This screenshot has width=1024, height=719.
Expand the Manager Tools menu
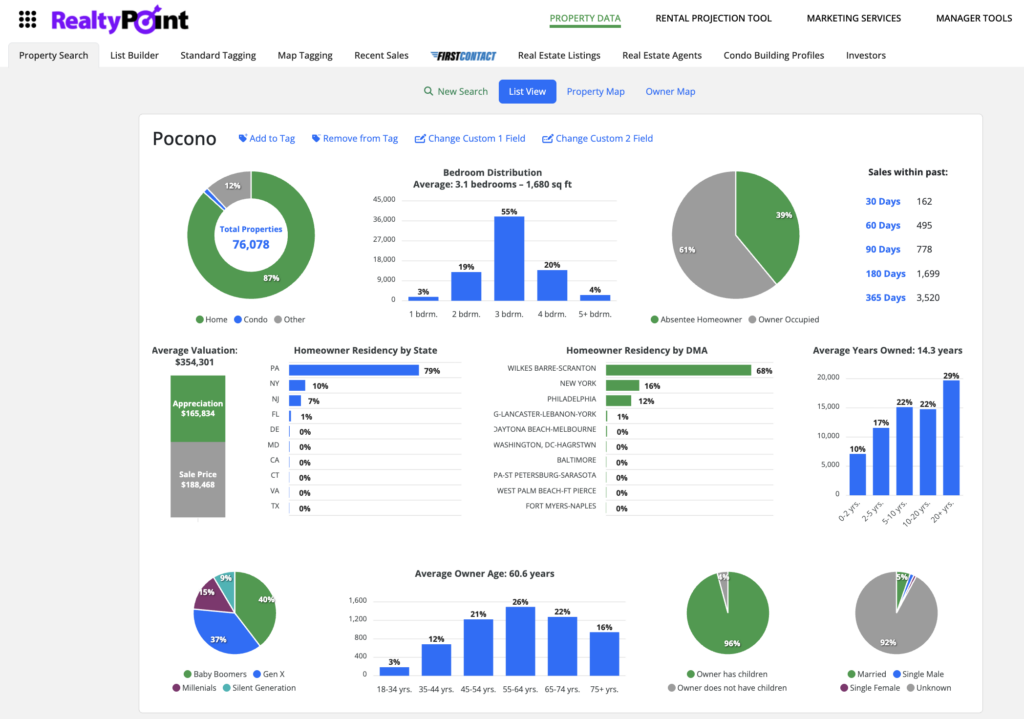(973, 18)
